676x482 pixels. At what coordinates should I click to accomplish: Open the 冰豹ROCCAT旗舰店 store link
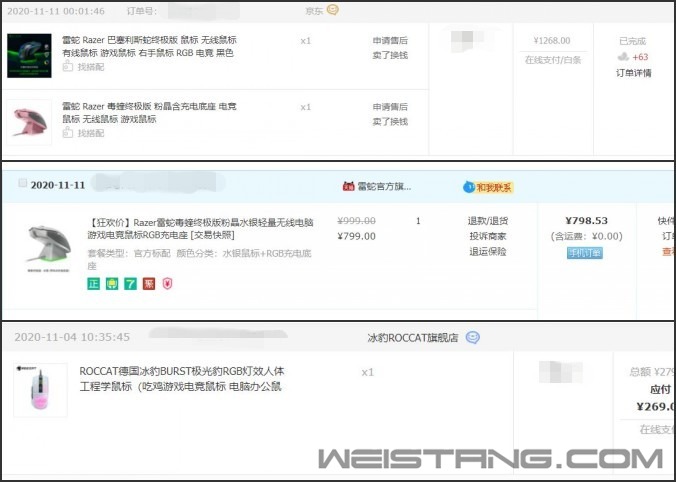413,338
